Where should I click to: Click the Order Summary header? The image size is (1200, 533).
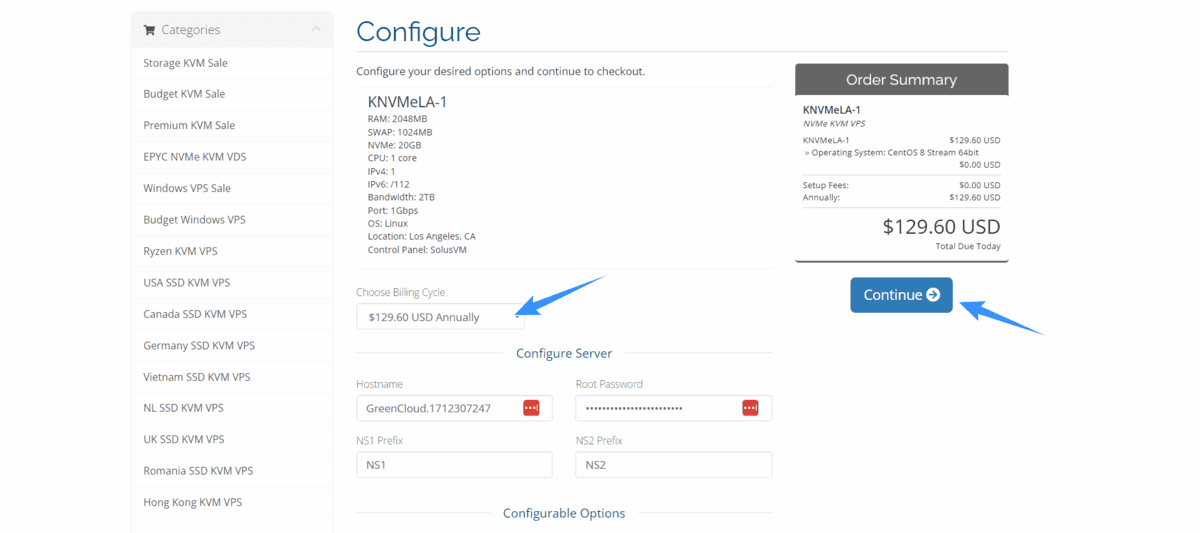point(901,80)
